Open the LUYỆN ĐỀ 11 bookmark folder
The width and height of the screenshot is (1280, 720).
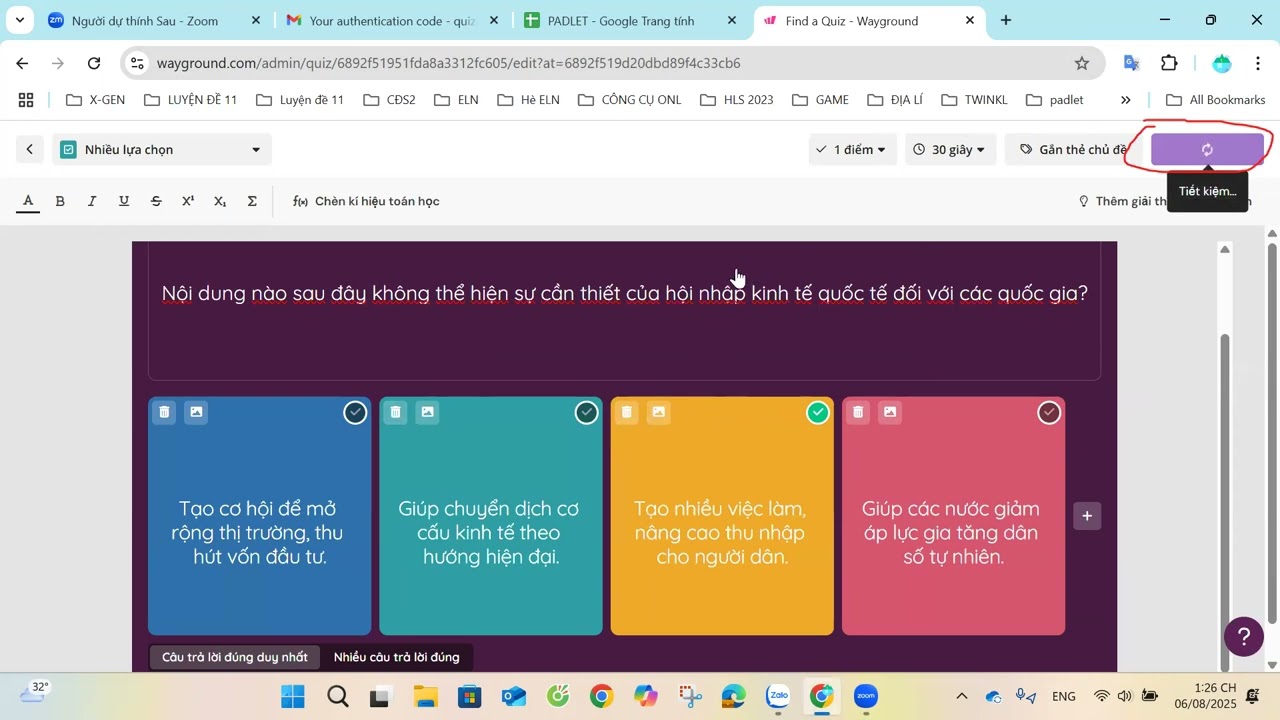point(191,100)
